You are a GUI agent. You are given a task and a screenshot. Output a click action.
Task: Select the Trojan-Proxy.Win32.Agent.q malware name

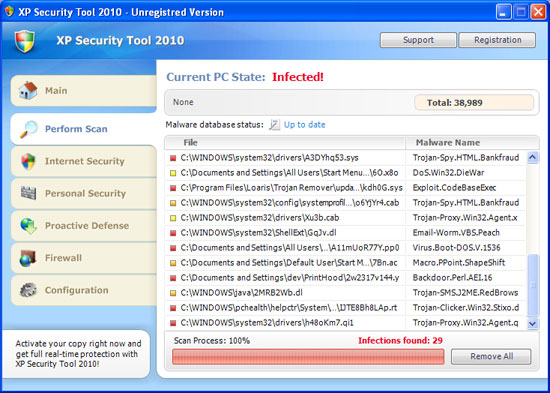click(x=465, y=323)
